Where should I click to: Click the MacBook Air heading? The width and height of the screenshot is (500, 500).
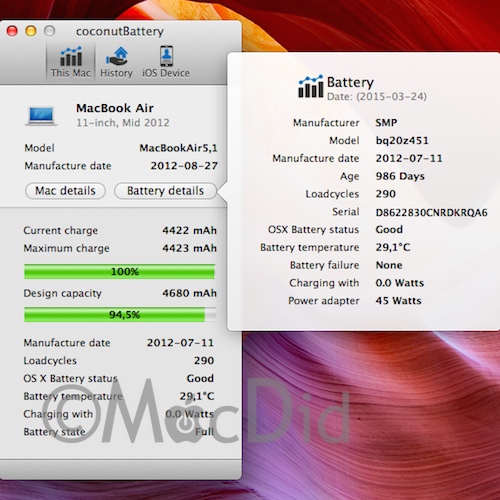point(115,108)
